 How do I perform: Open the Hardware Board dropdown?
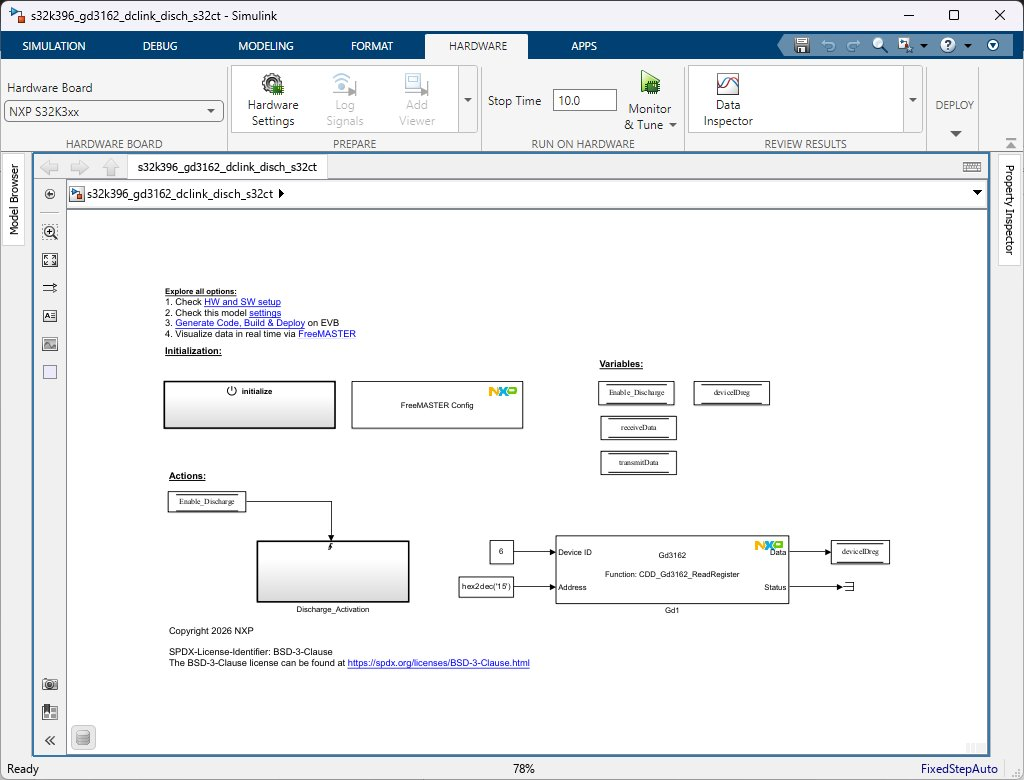pyautogui.click(x=114, y=111)
